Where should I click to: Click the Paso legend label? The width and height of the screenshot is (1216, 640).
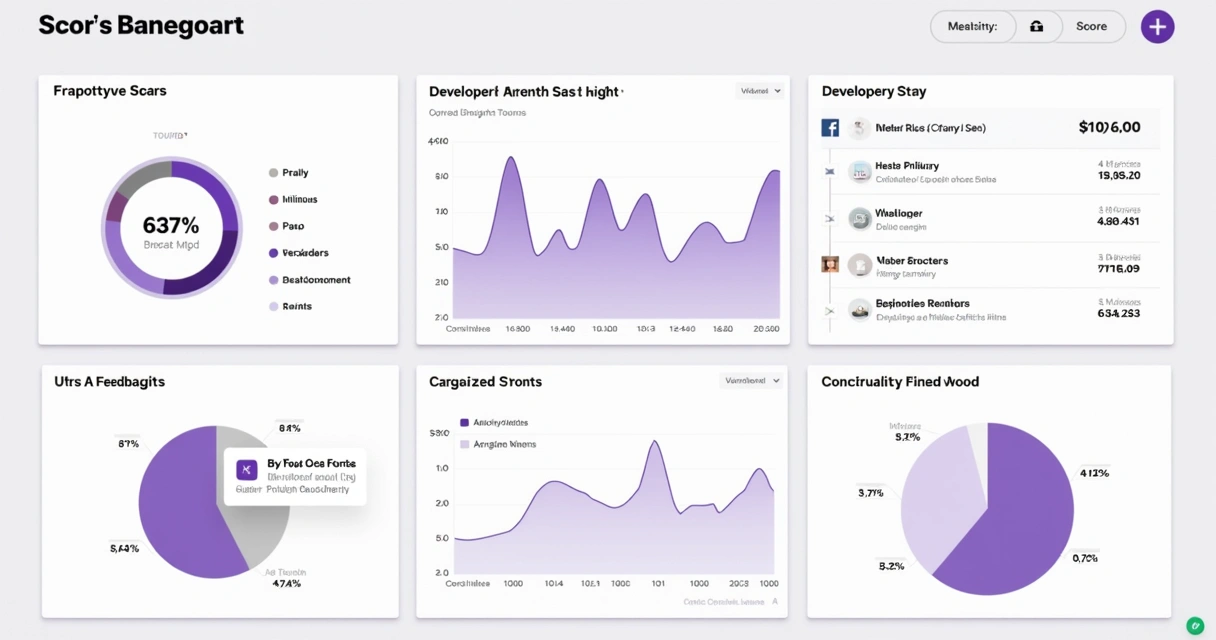coord(293,226)
